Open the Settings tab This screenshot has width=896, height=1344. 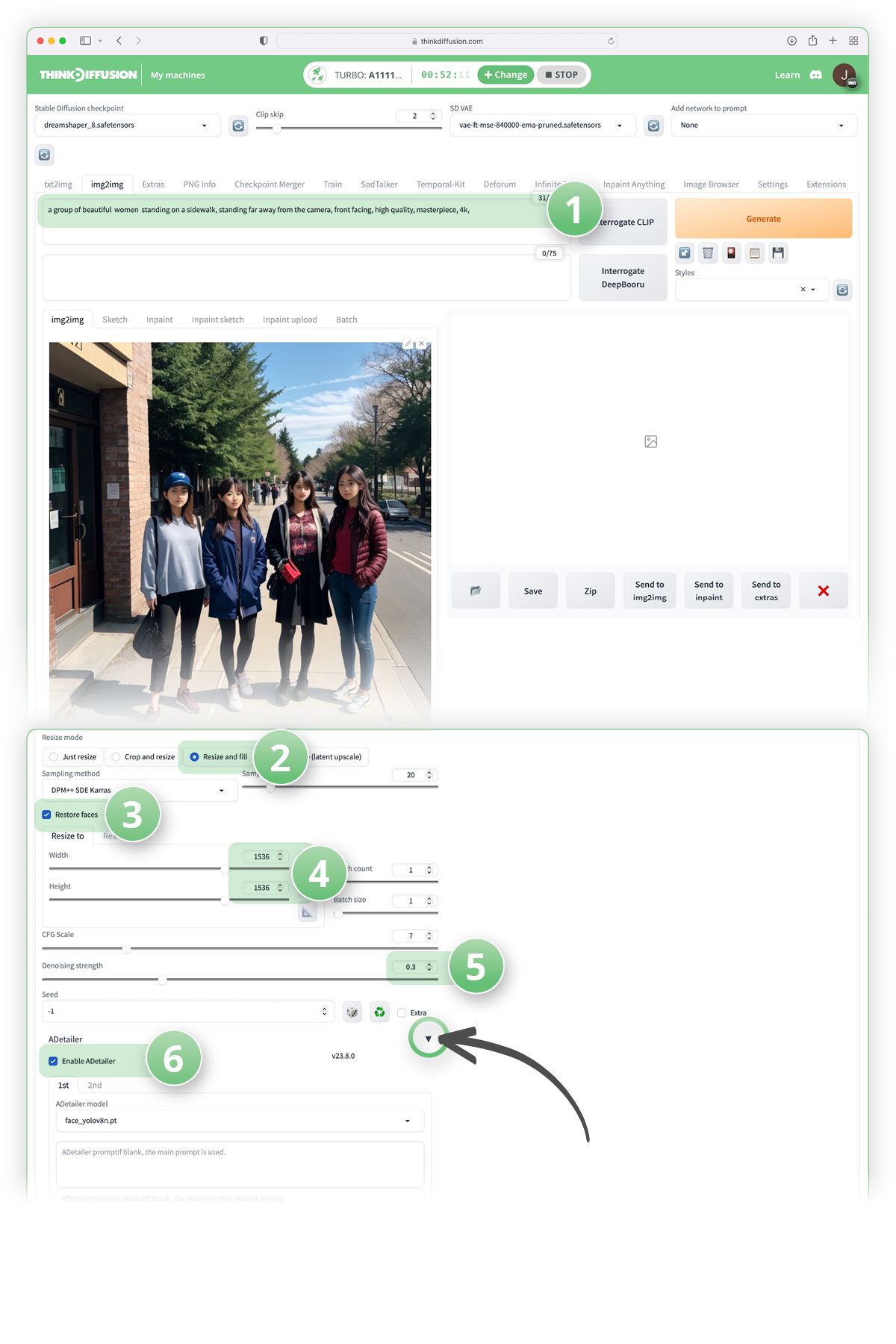point(773,184)
